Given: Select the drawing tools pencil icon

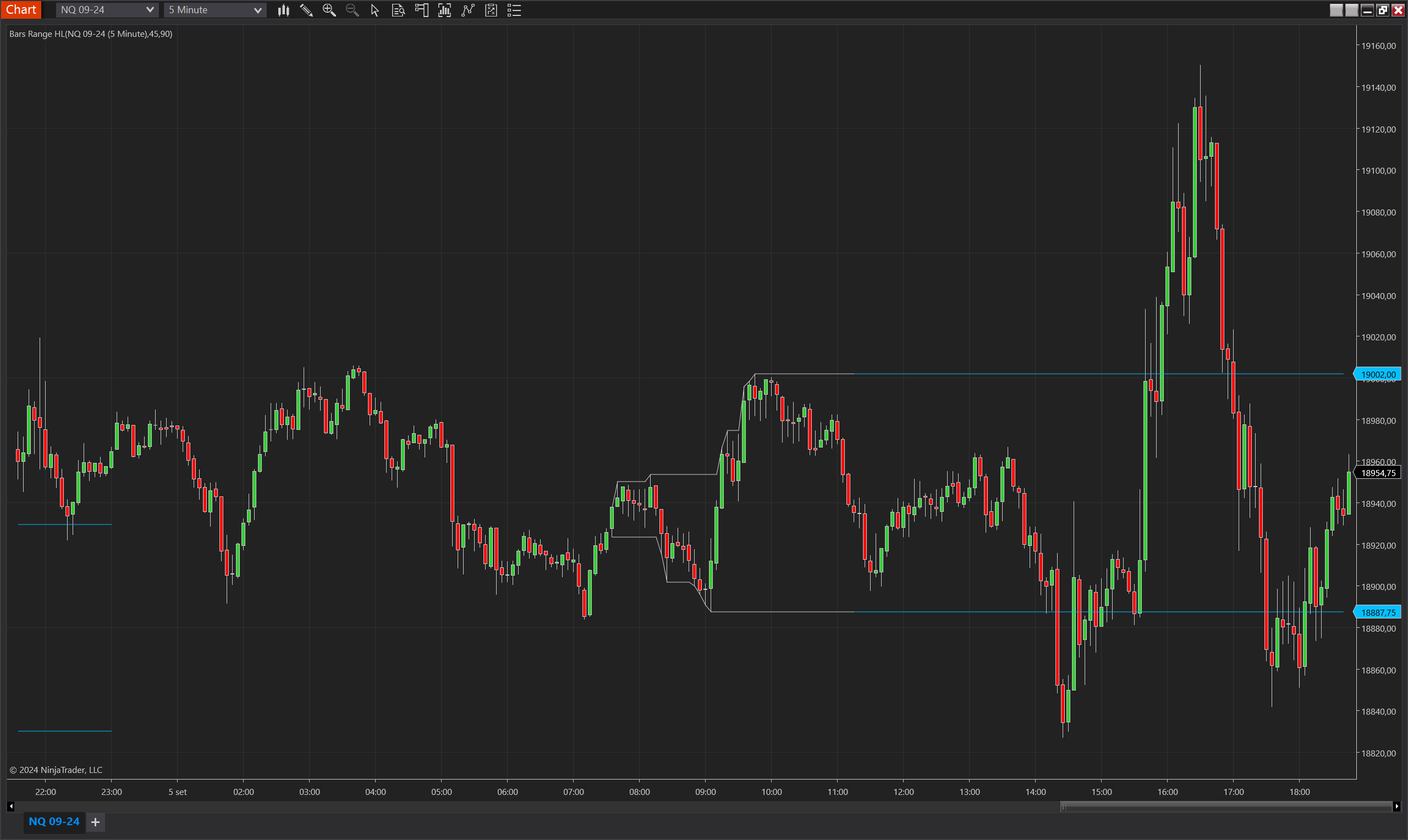Looking at the screenshot, I should [x=306, y=10].
